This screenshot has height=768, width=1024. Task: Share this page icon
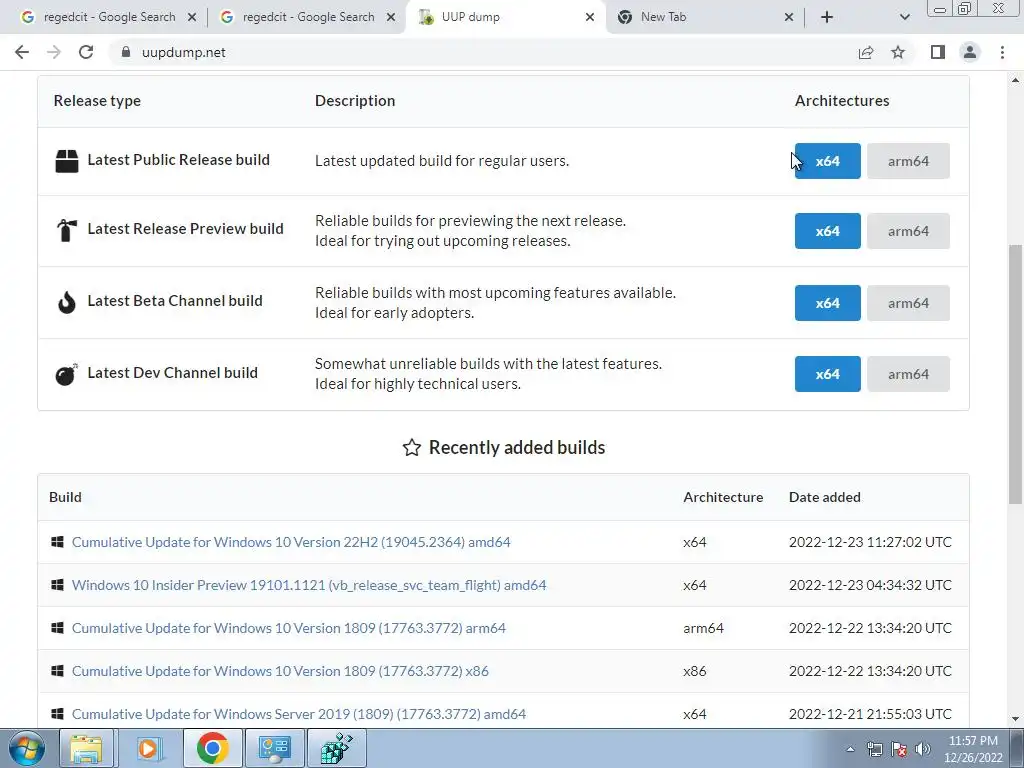click(x=866, y=52)
